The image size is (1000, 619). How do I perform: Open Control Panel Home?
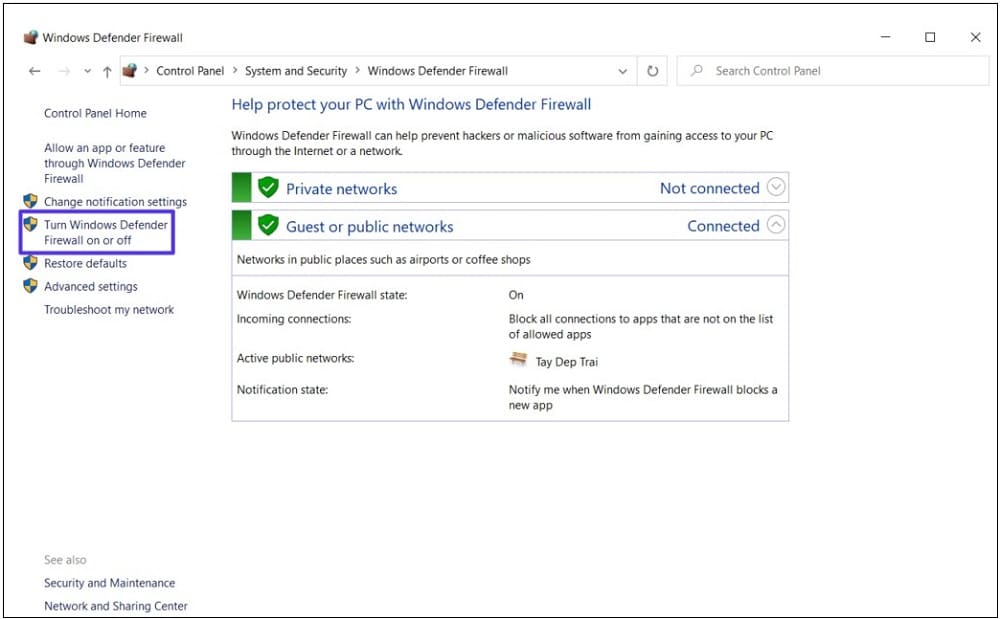click(95, 113)
